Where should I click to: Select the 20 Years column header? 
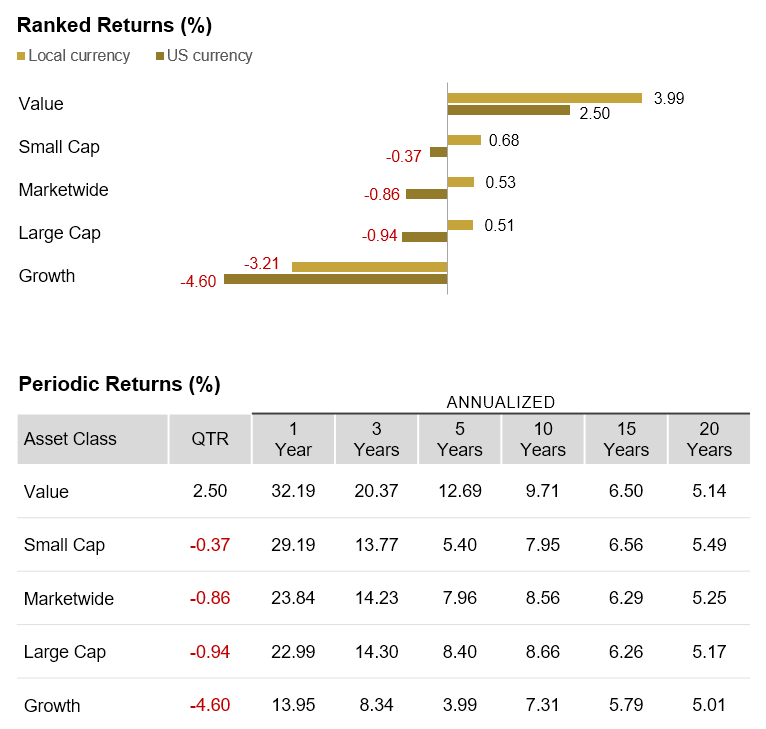709,439
